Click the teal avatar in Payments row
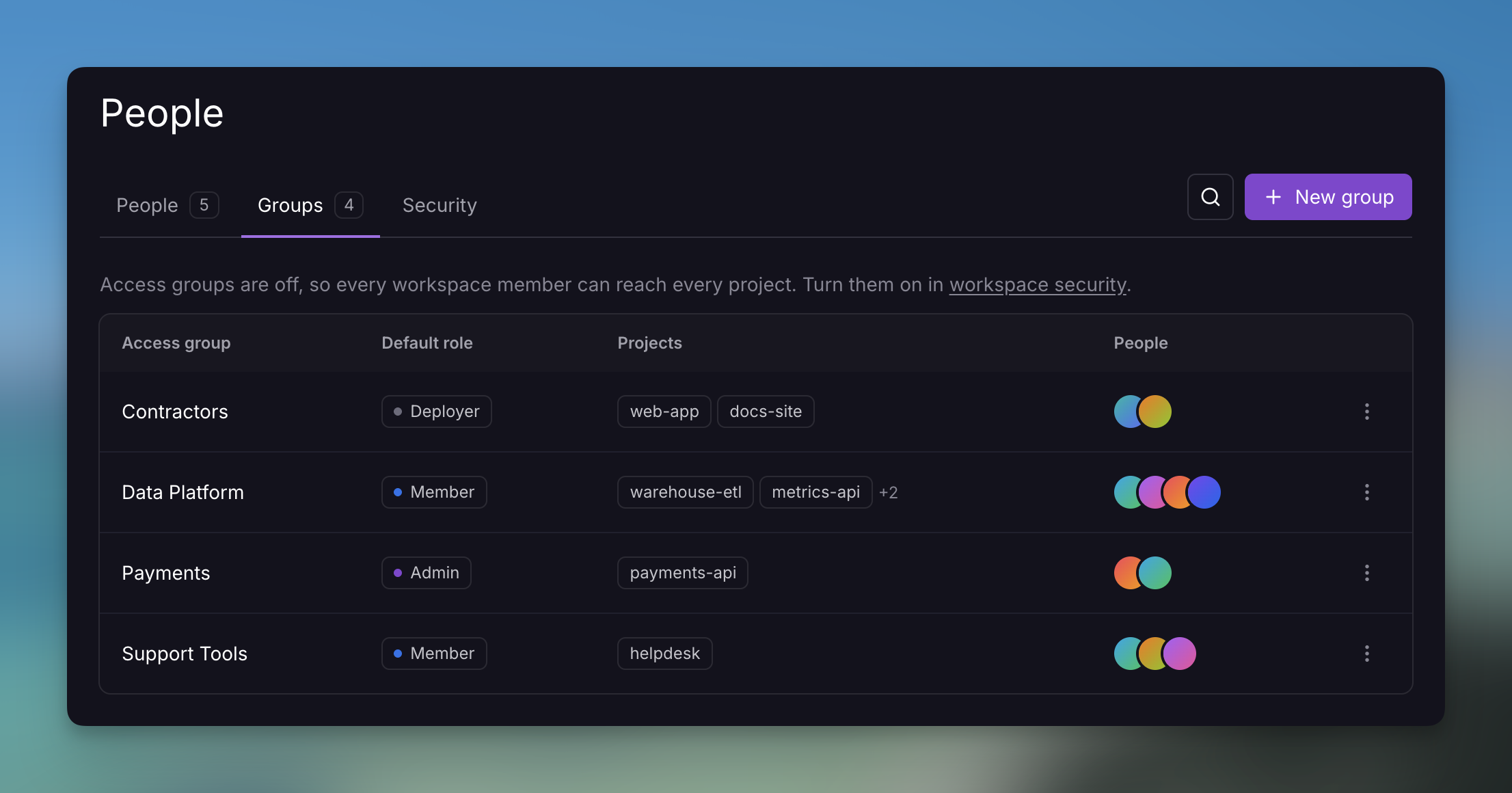 pos(1155,573)
